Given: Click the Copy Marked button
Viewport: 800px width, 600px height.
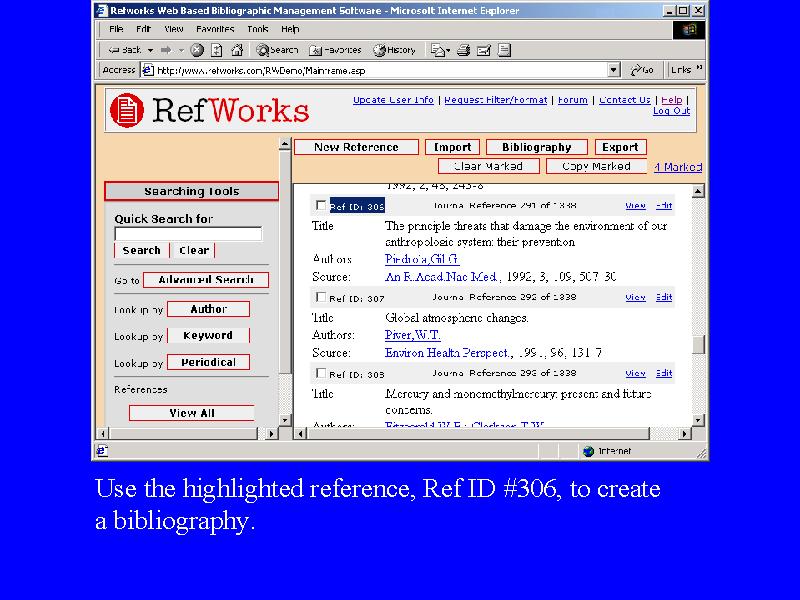Looking at the screenshot, I should point(596,166).
